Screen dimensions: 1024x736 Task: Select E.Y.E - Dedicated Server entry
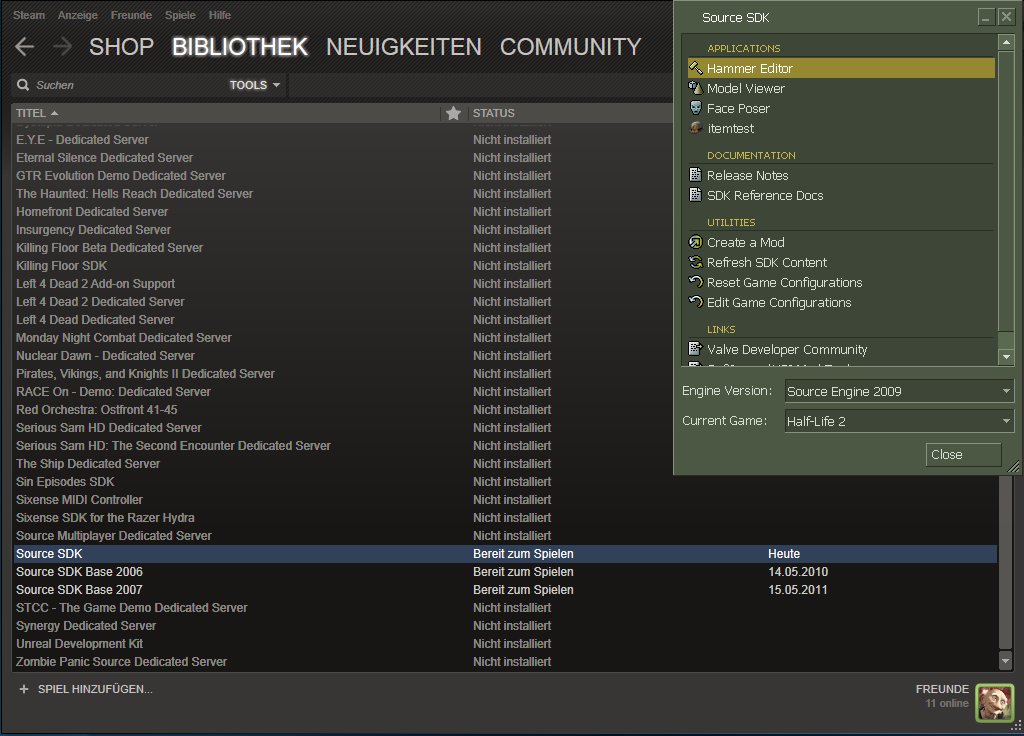pos(82,140)
